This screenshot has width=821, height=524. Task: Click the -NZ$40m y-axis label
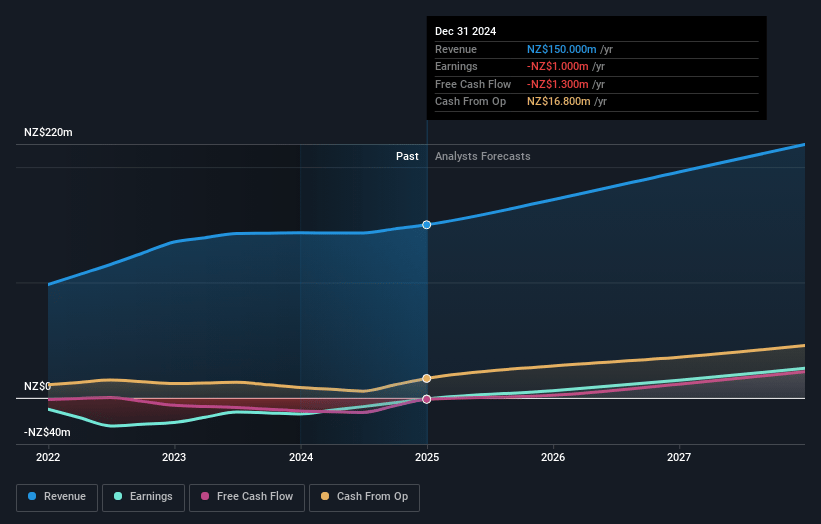(x=47, y=432)
